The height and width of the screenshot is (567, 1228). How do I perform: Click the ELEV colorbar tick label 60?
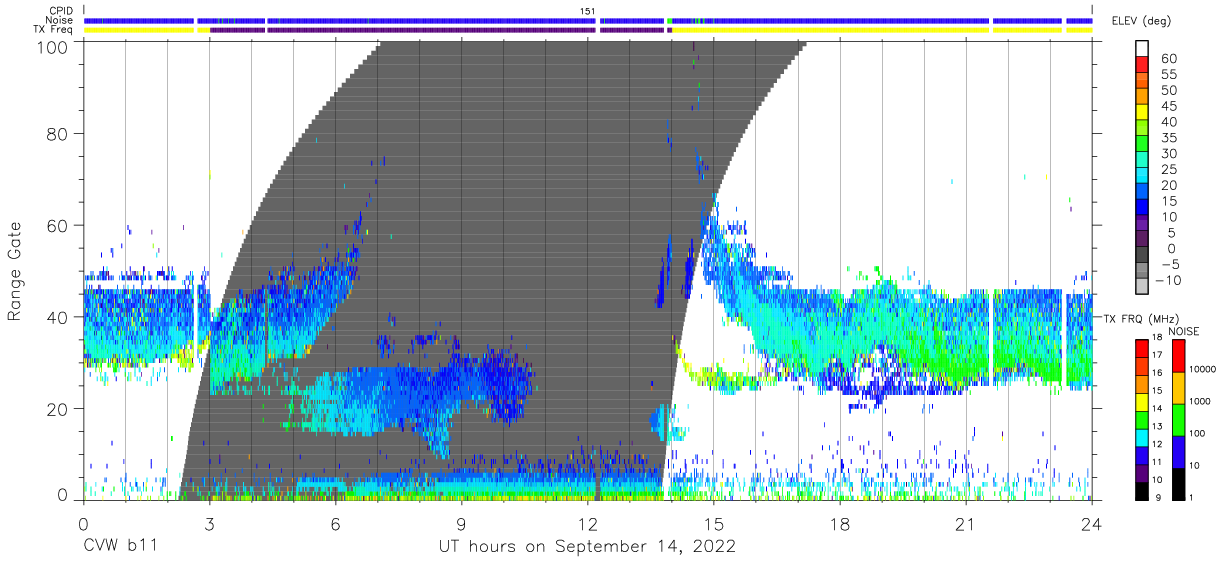click(x=1169, y=58)
